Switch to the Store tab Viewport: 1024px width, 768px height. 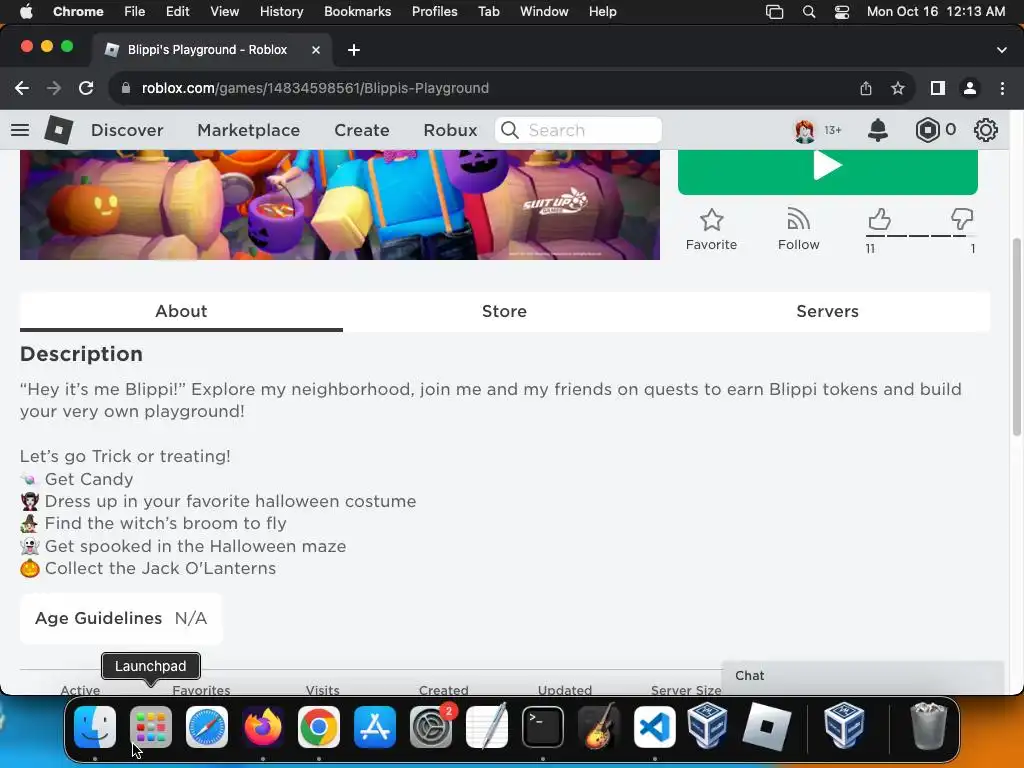504,312
